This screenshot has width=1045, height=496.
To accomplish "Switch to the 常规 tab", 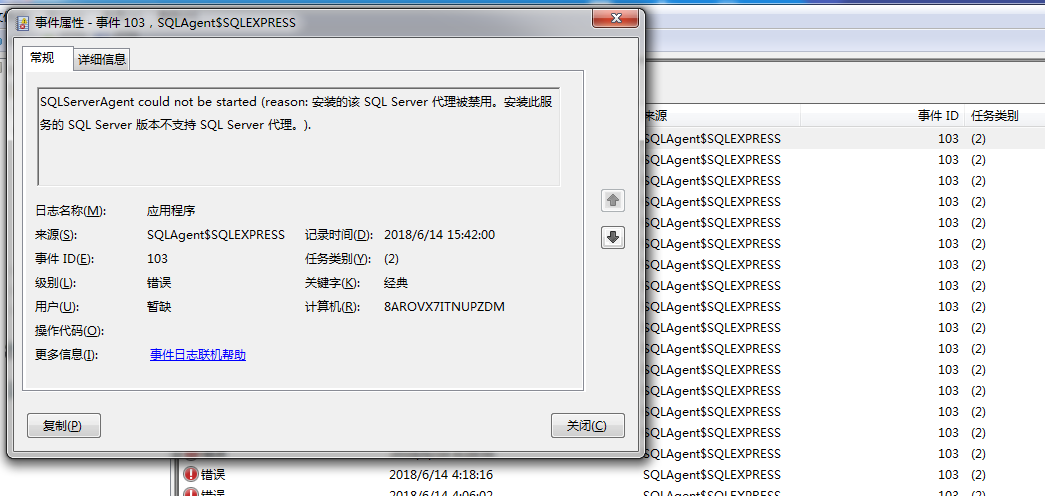I will coord(43,59).
